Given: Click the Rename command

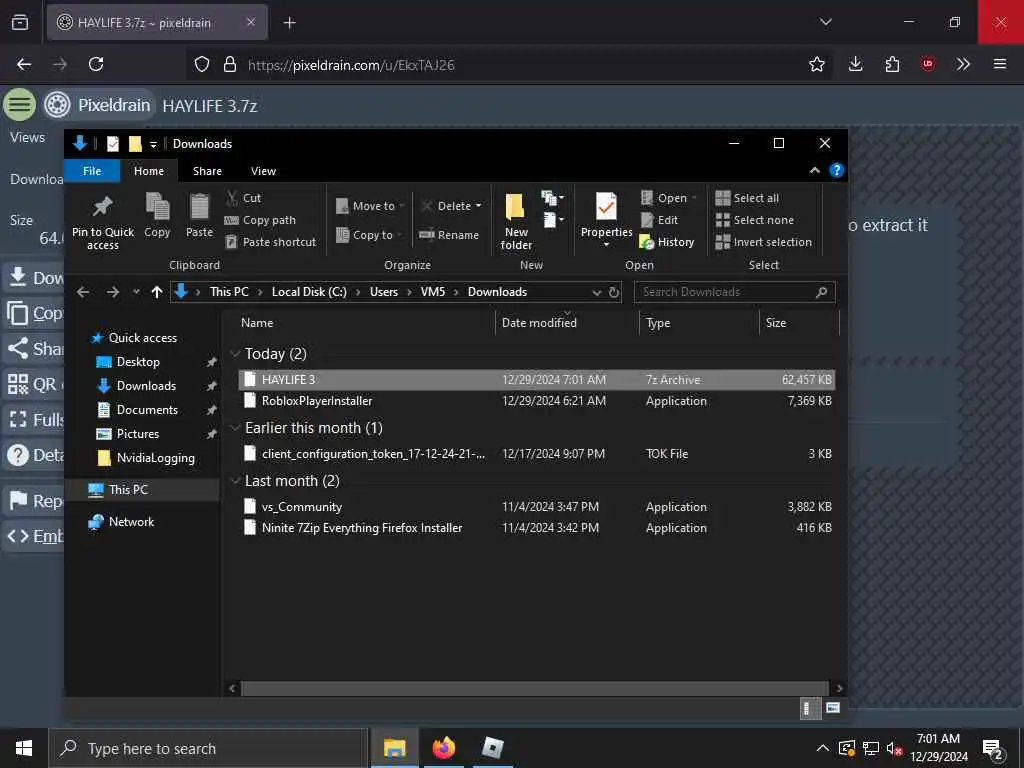Looking at the screenshot, I should pos(449,235).
